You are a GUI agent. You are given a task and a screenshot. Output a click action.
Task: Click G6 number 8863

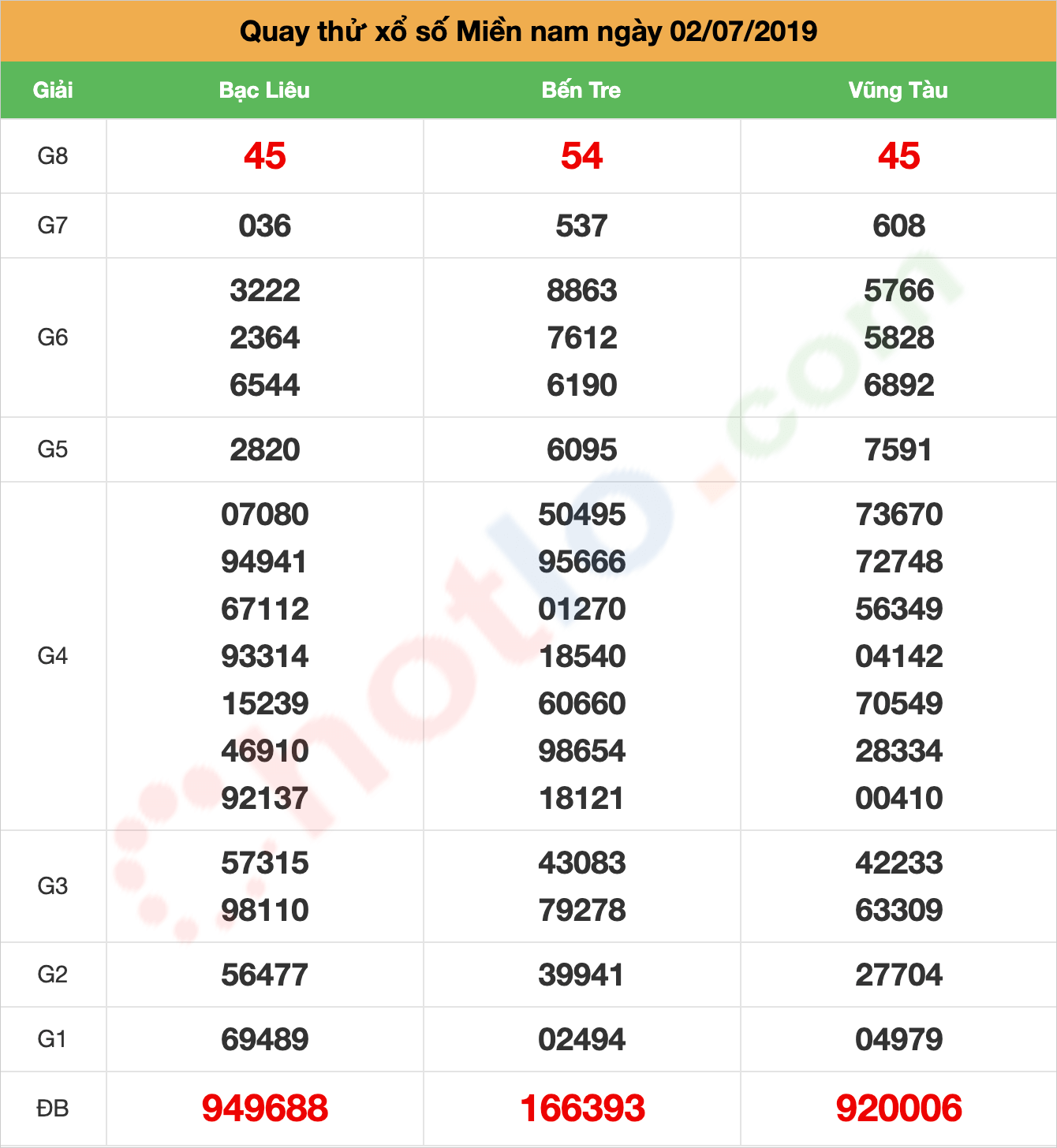[582, 291]
